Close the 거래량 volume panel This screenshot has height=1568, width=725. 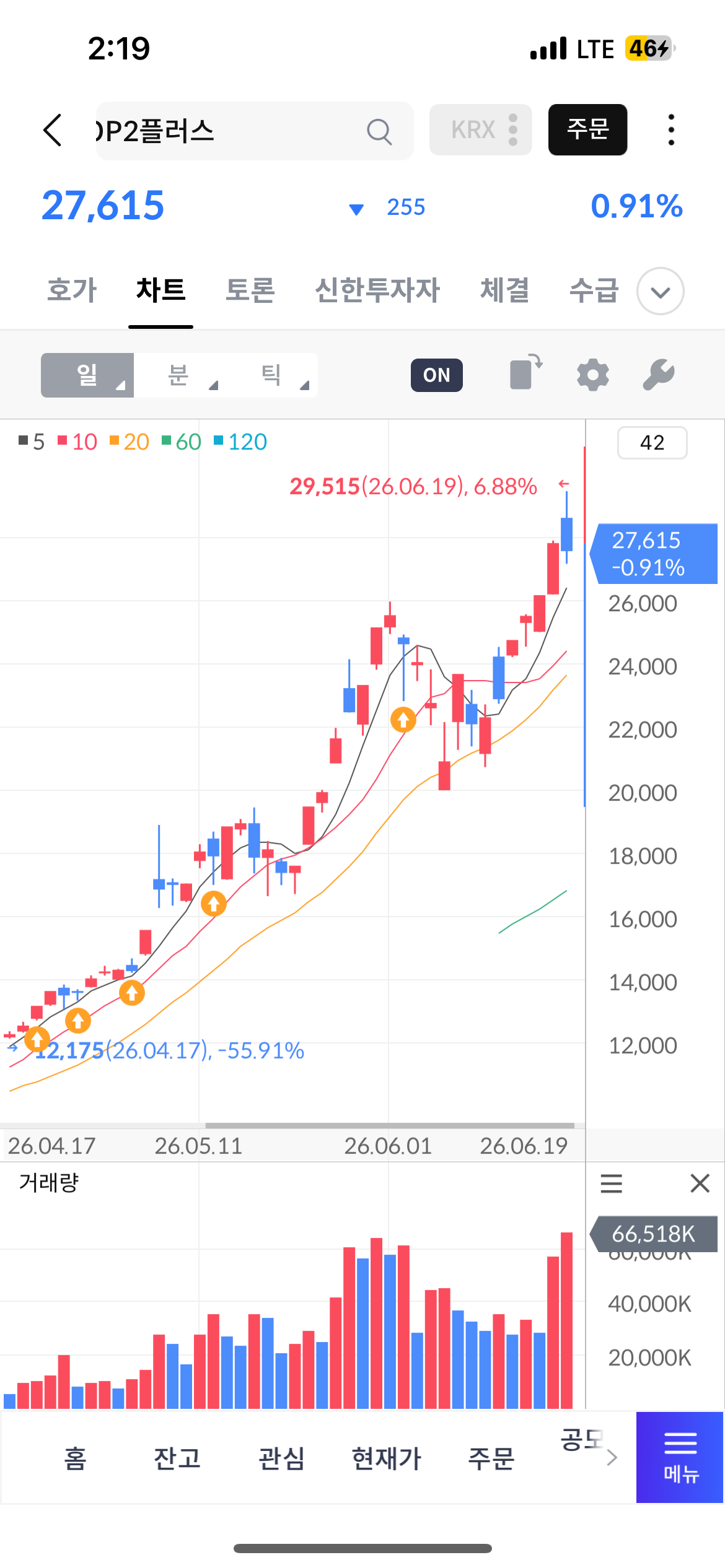[700, 1183]
